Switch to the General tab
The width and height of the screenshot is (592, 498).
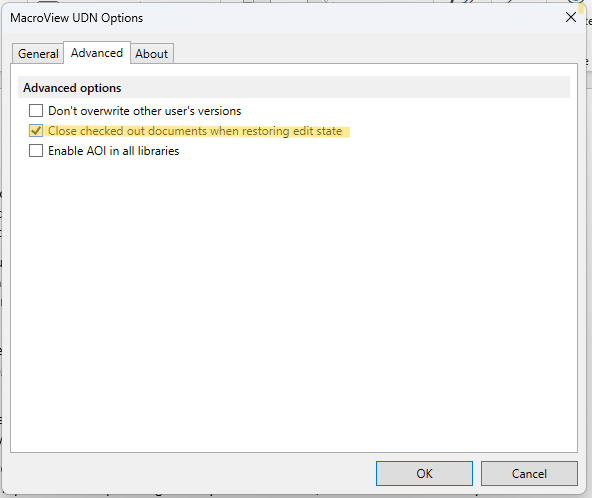[x=38, y=54]
